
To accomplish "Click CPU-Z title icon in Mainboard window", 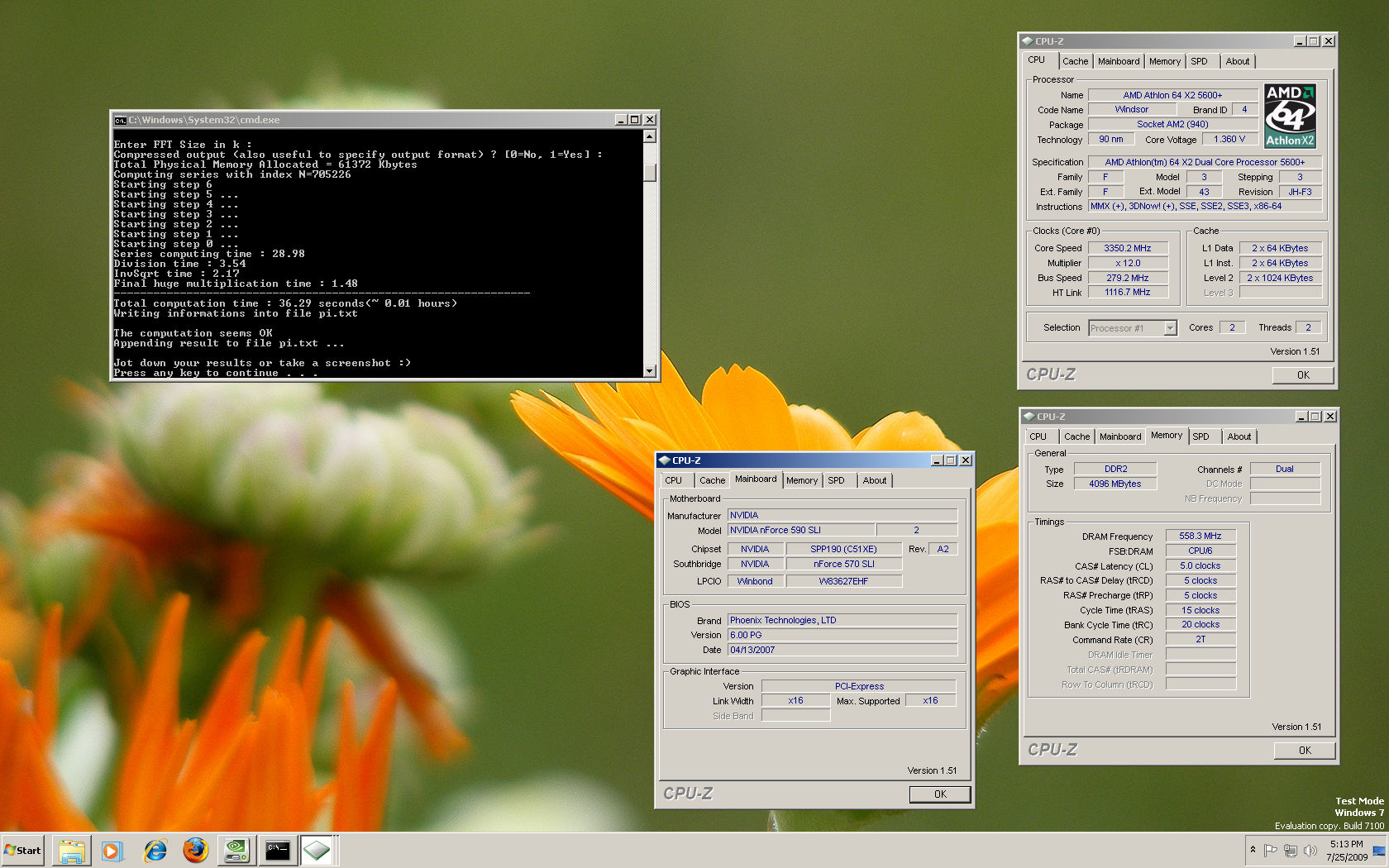I will 664,460.
